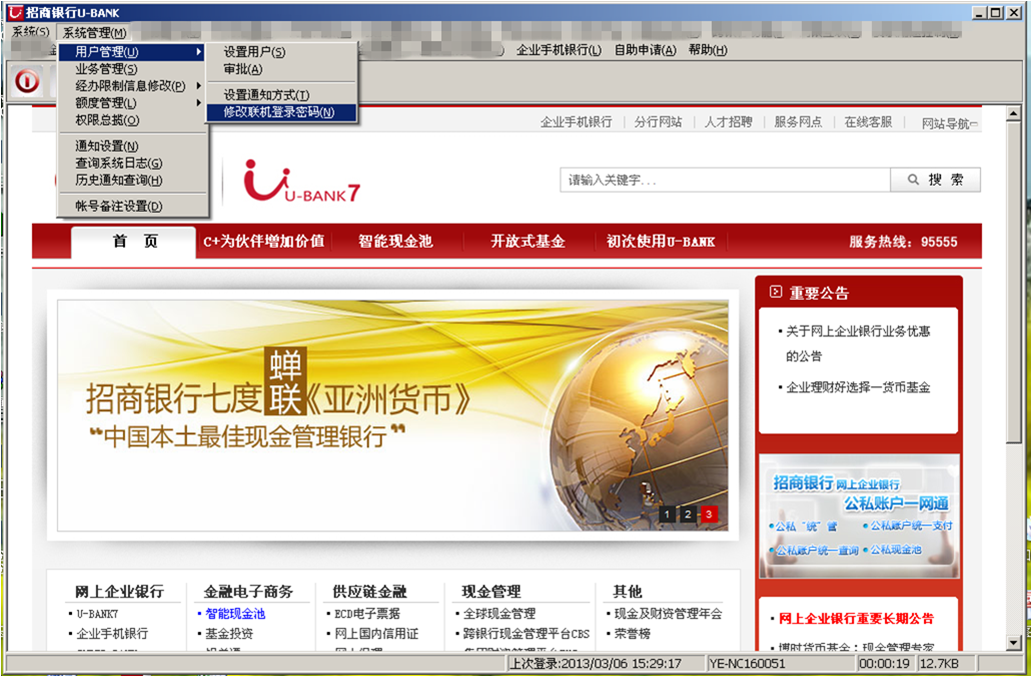
Task: Open 企业手机银行(L) menu
Action: 559,50
